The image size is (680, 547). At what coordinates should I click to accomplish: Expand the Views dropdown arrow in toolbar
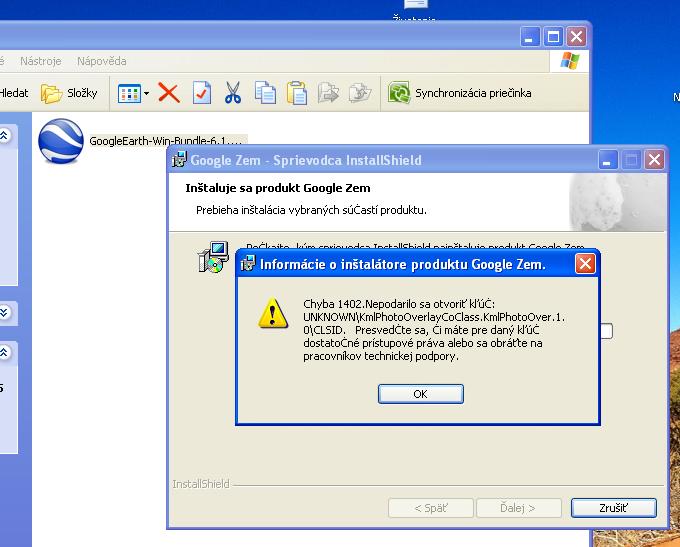146,94
